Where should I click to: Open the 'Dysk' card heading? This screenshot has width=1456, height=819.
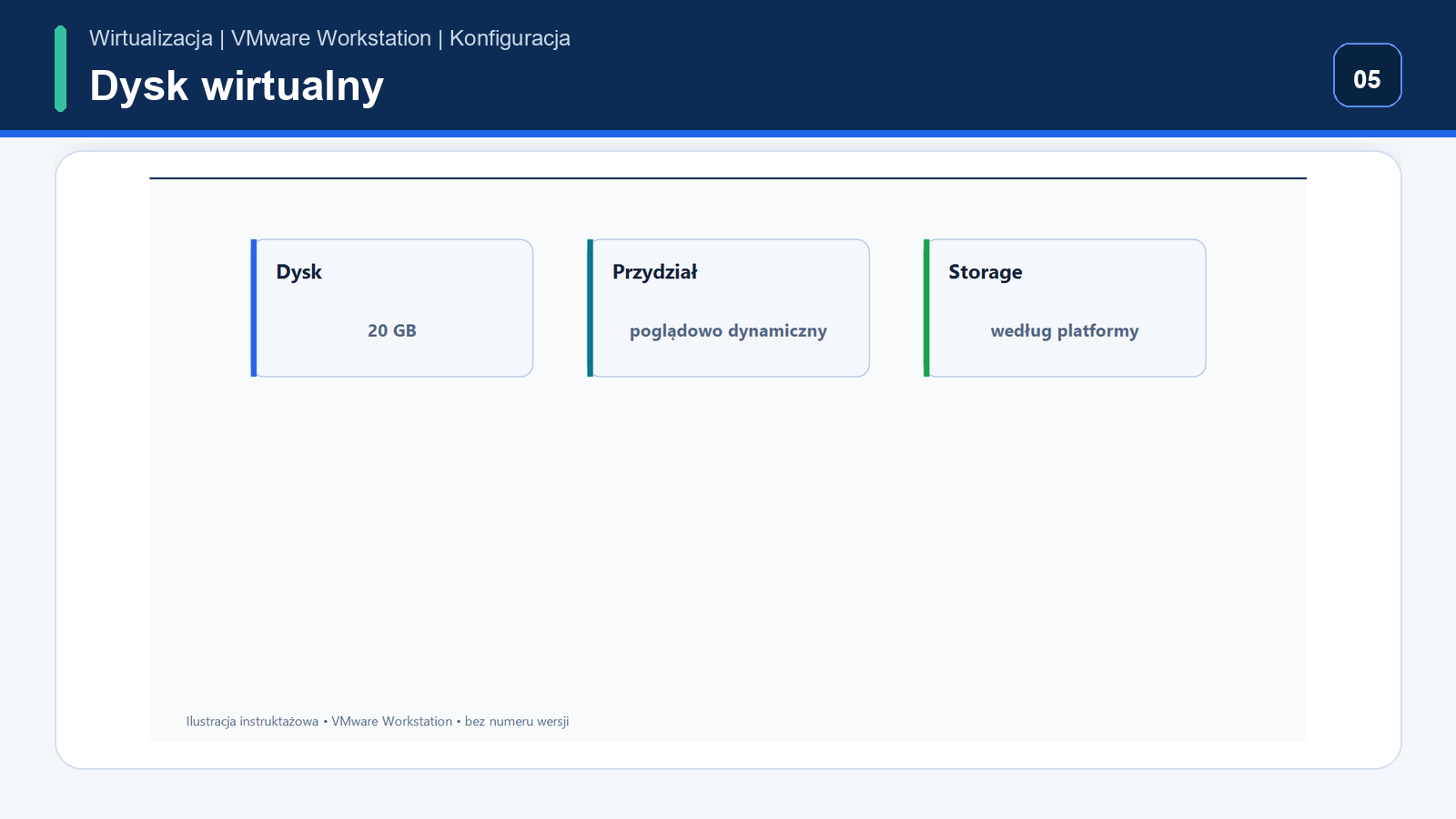point(298,272)
